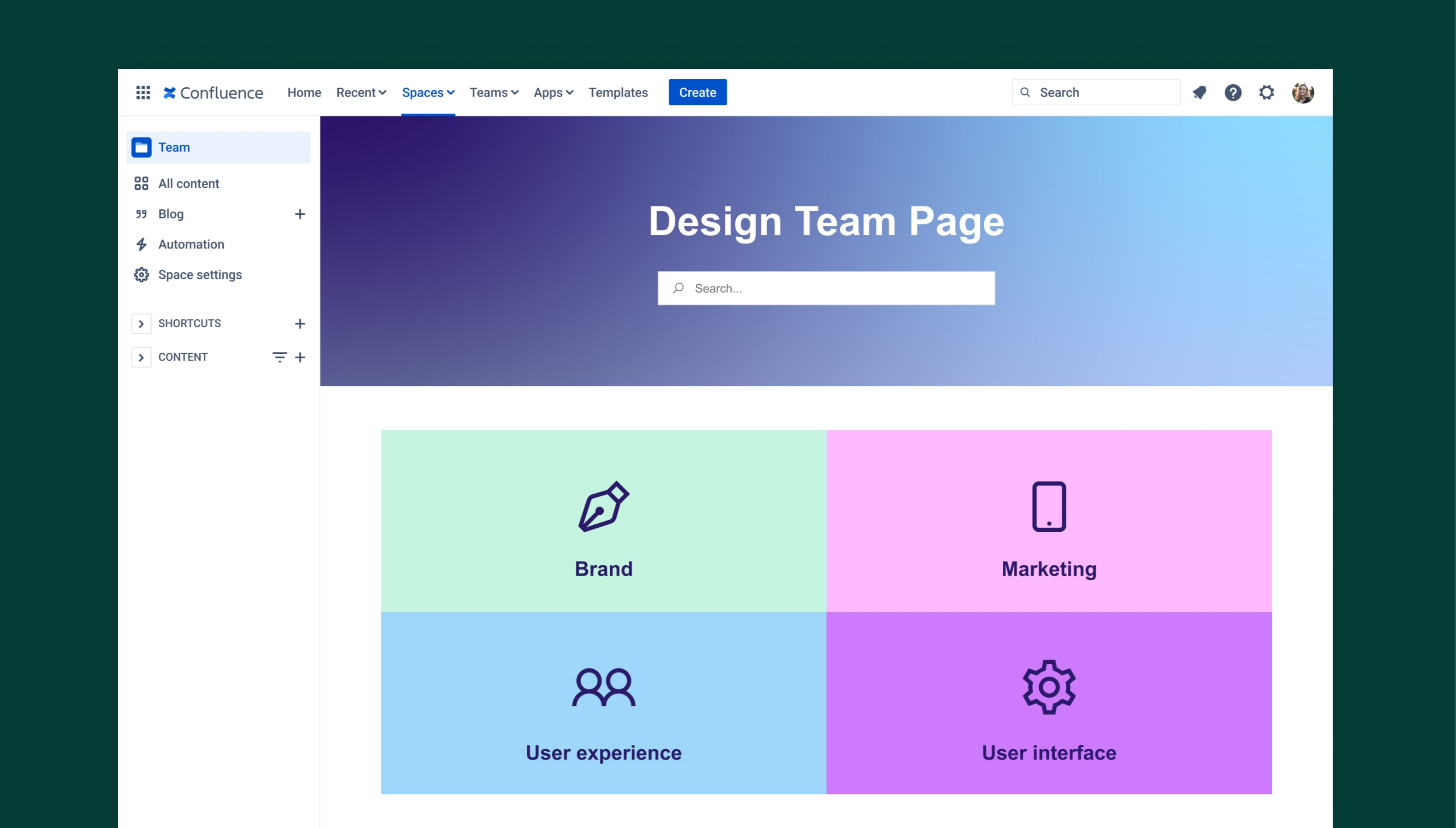Click magnifier icon in top search
1456x828 pixels.
pos(1025,92)
